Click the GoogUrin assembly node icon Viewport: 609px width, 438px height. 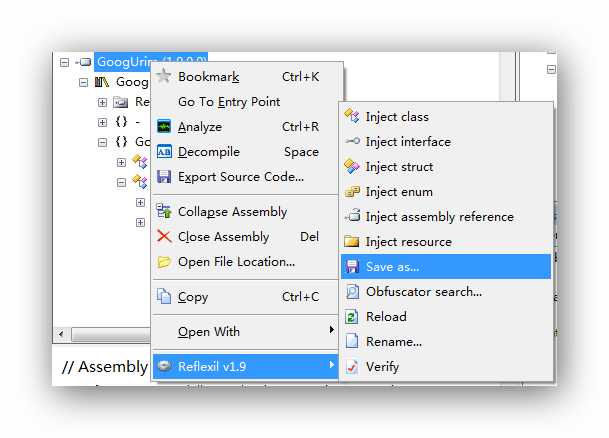tap(83, 62)
